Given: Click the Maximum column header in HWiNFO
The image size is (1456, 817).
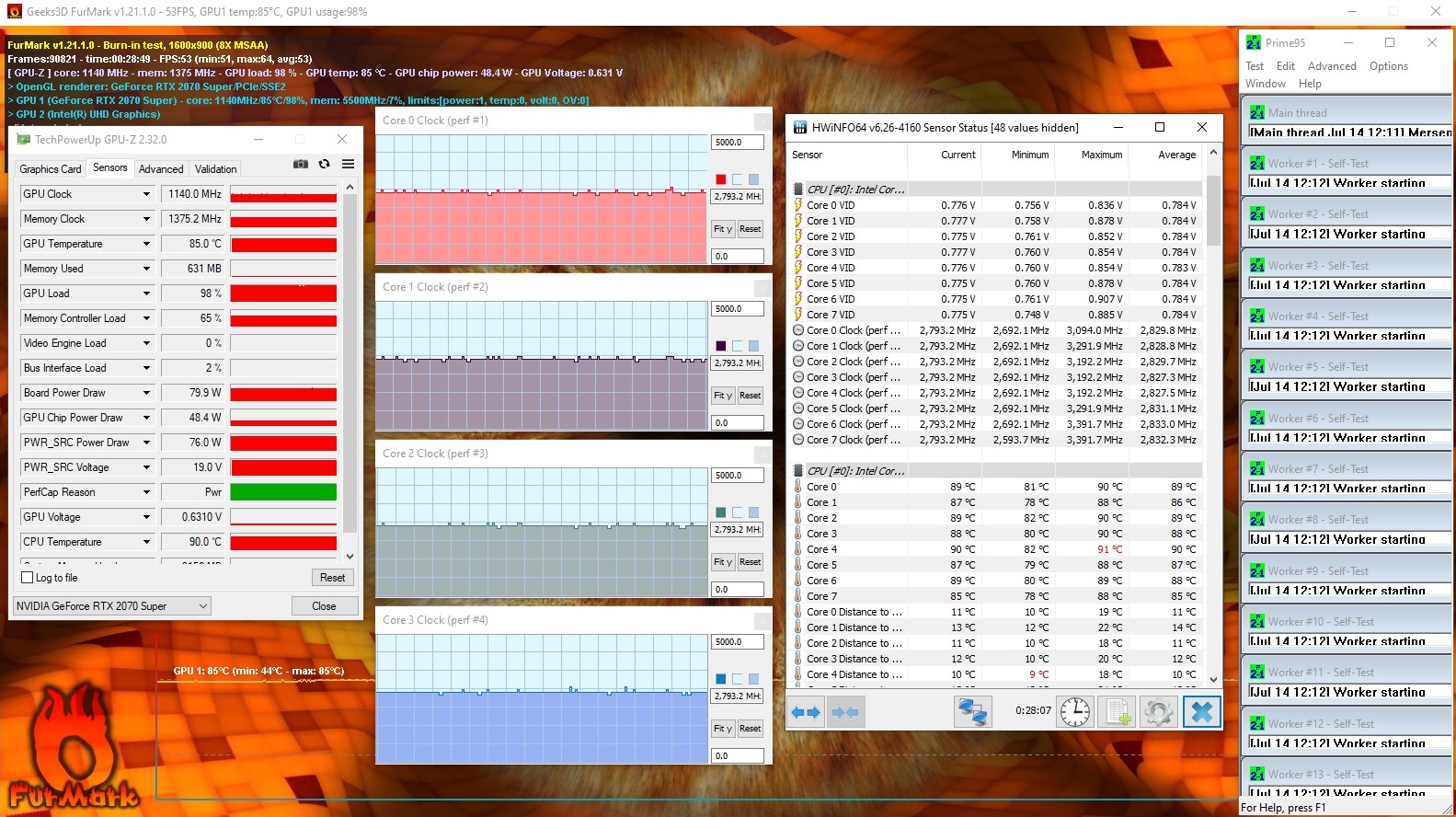Looking at the screenshot, I should [1102, 155].
